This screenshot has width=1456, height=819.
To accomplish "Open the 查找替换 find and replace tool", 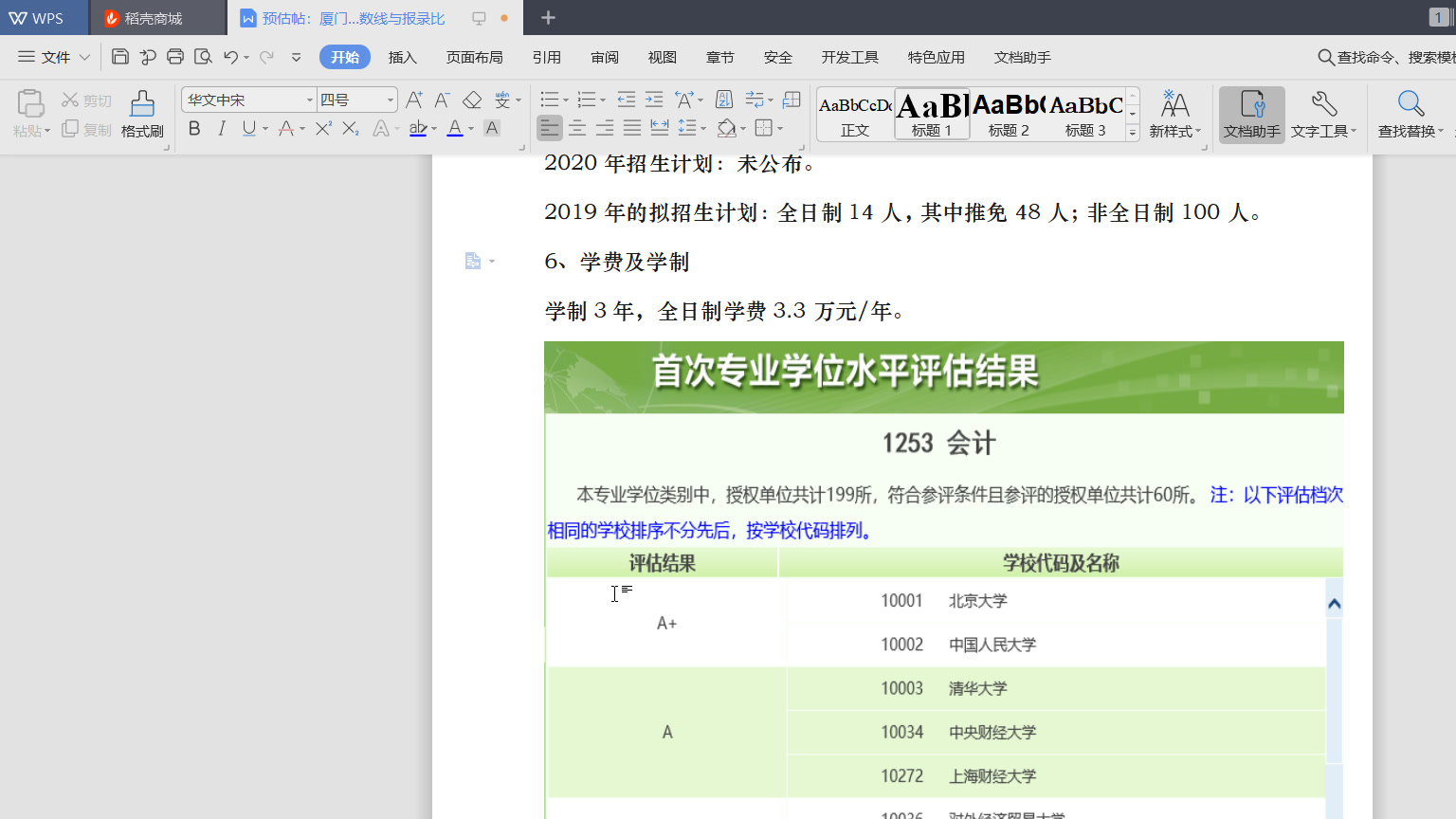I will click(1410, 114).
